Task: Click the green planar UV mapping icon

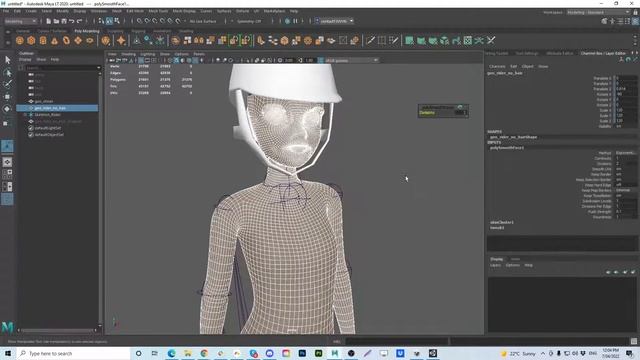Action: point(409,40)
